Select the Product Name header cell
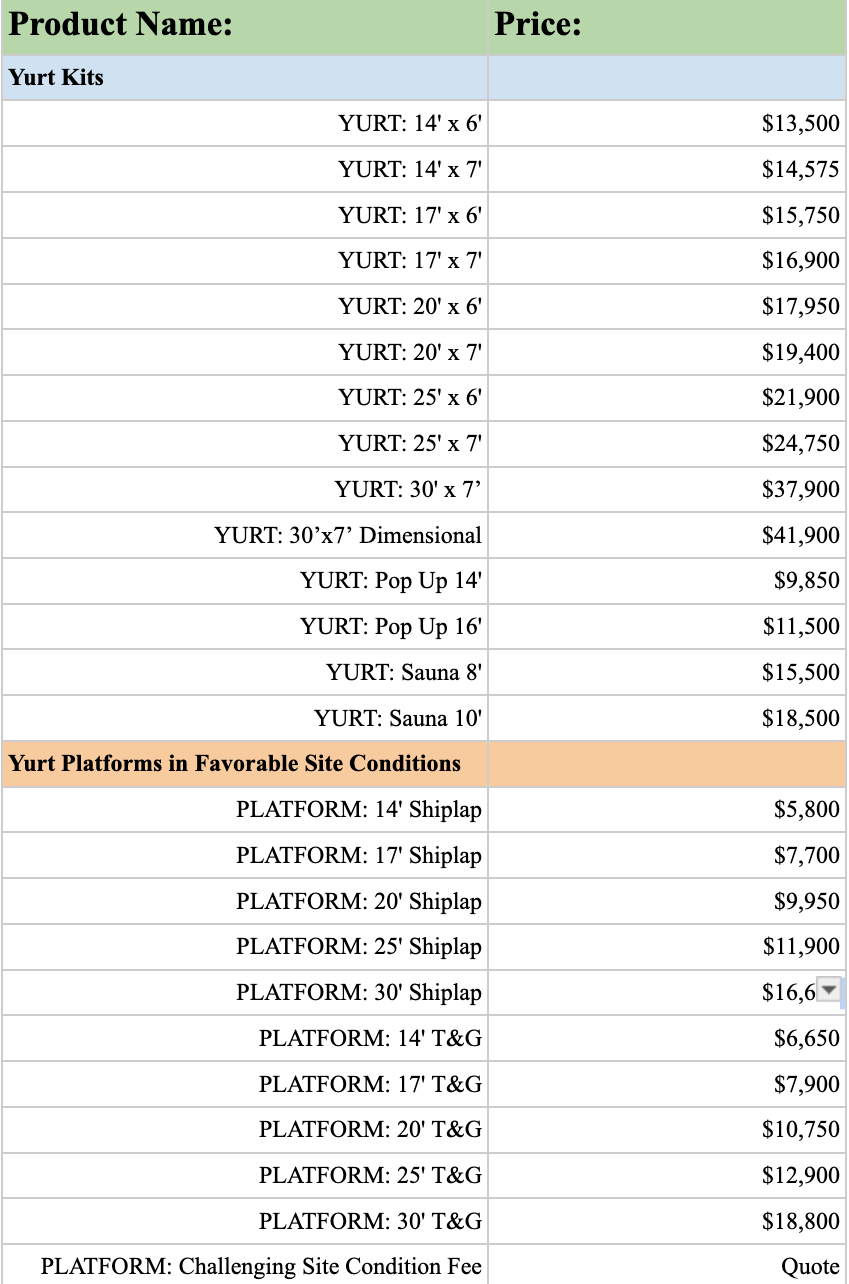The height and width of the screenshot is (1284, 849). 245,27
